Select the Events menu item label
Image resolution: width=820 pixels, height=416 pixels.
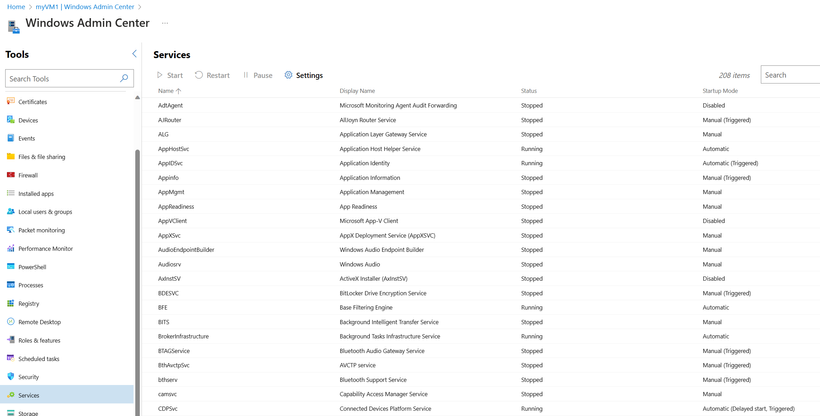(x=27, y=139)
